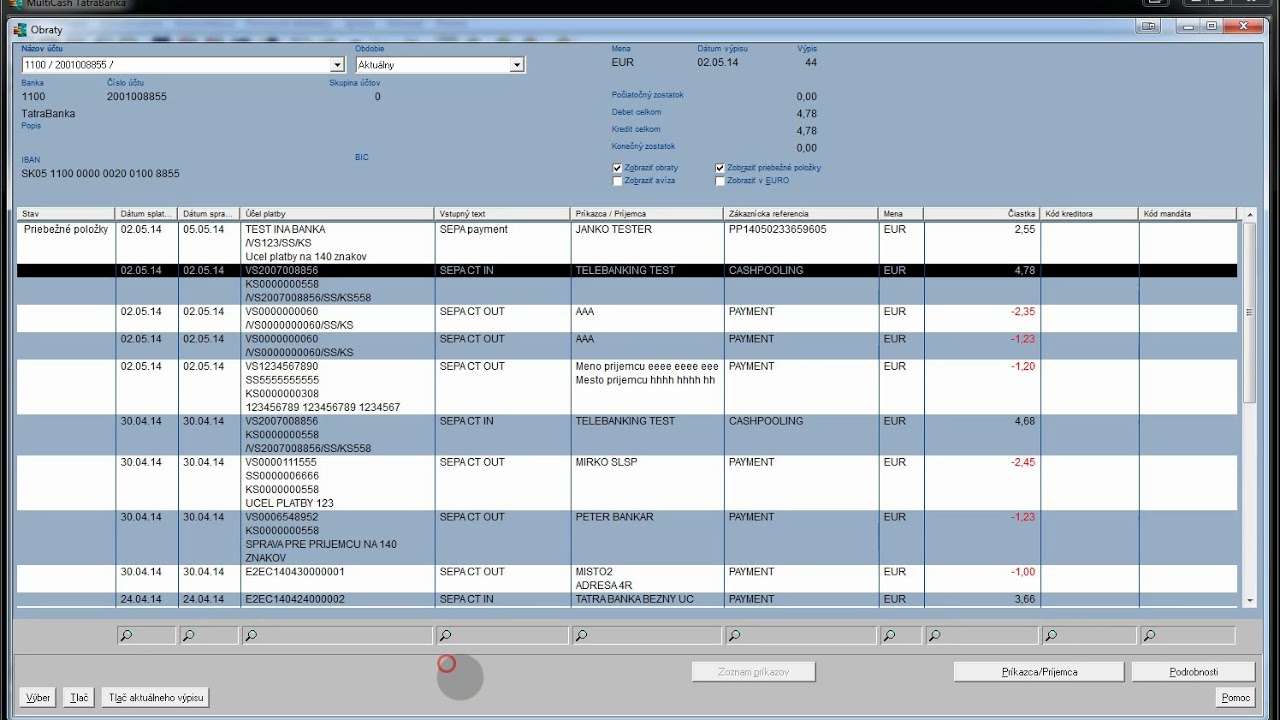1280x720 pixels.
Task: Click the TATRA BANKA BEZNY UC cell
Action: point(634,599)
